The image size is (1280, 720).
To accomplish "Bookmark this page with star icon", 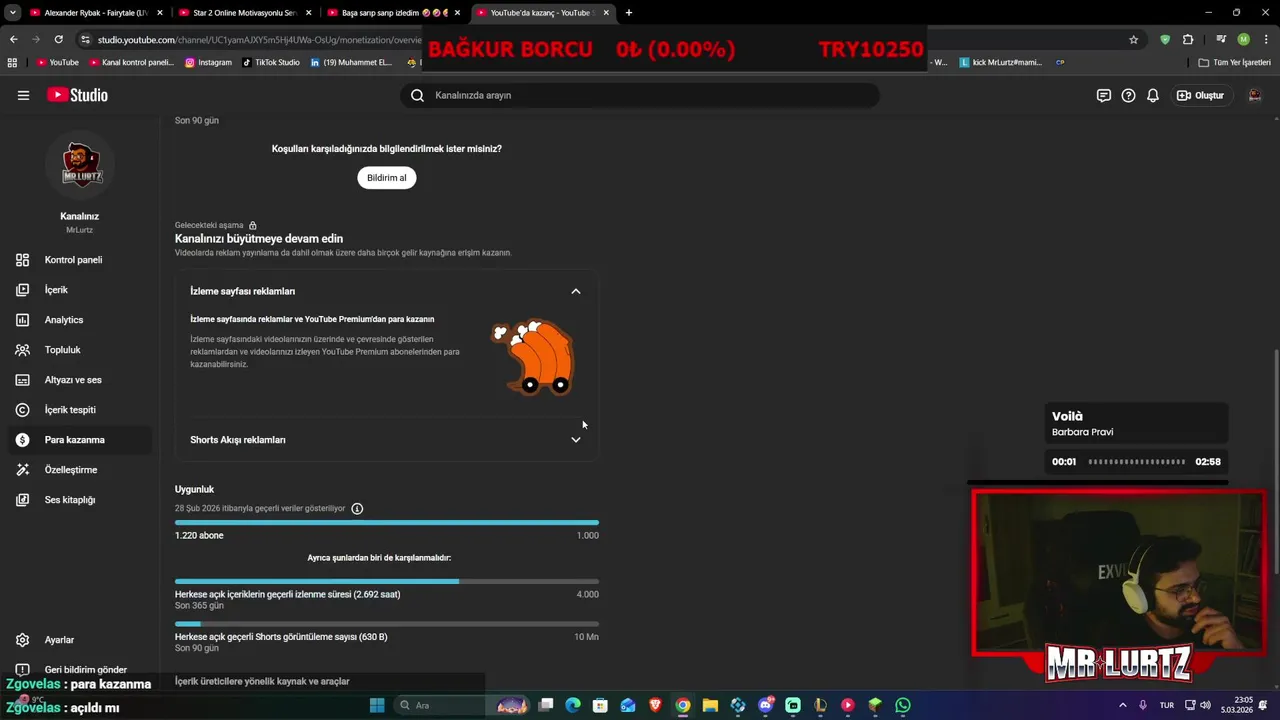I will (x=1133, y=39).
